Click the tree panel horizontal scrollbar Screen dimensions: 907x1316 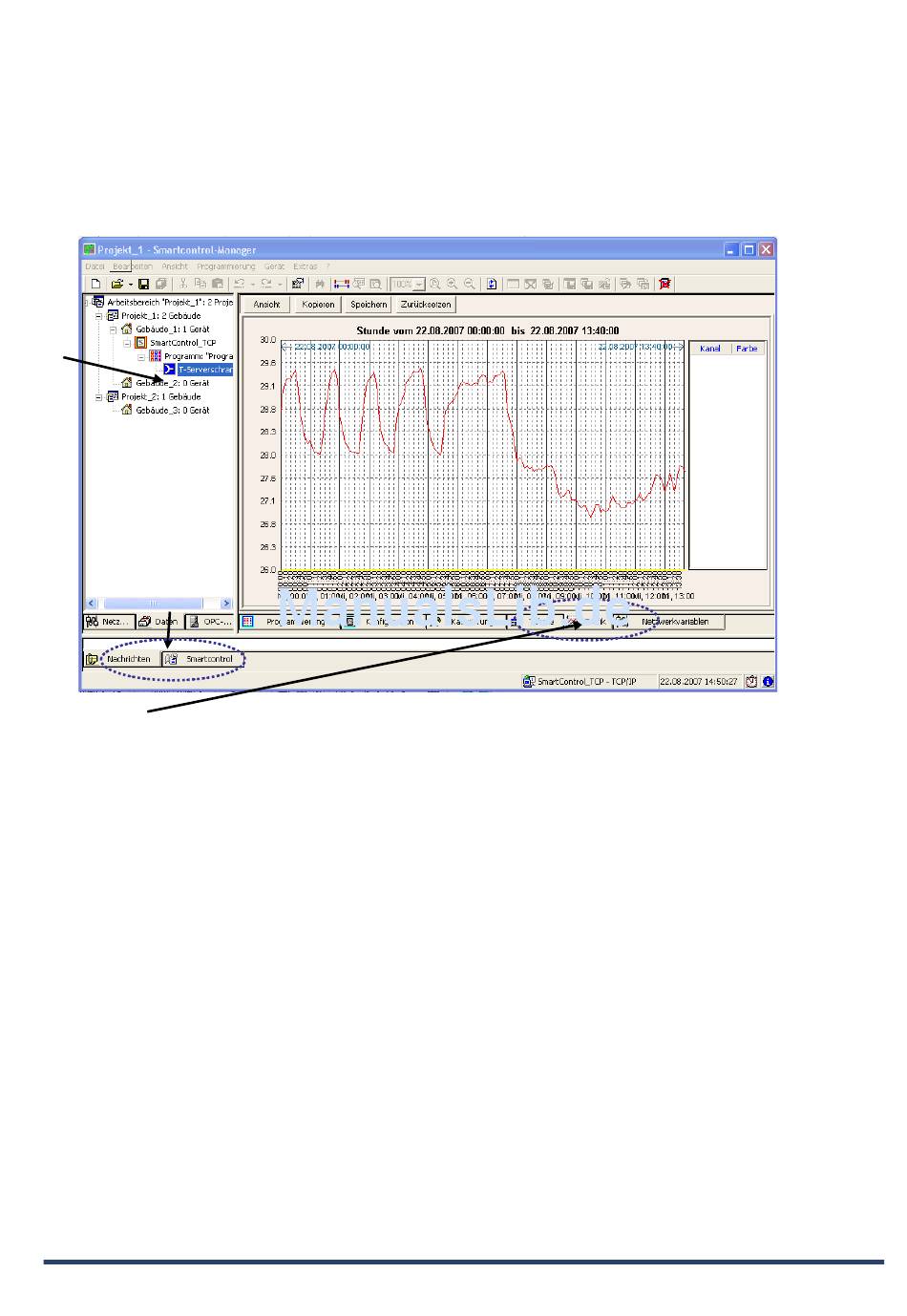[153, 604]
